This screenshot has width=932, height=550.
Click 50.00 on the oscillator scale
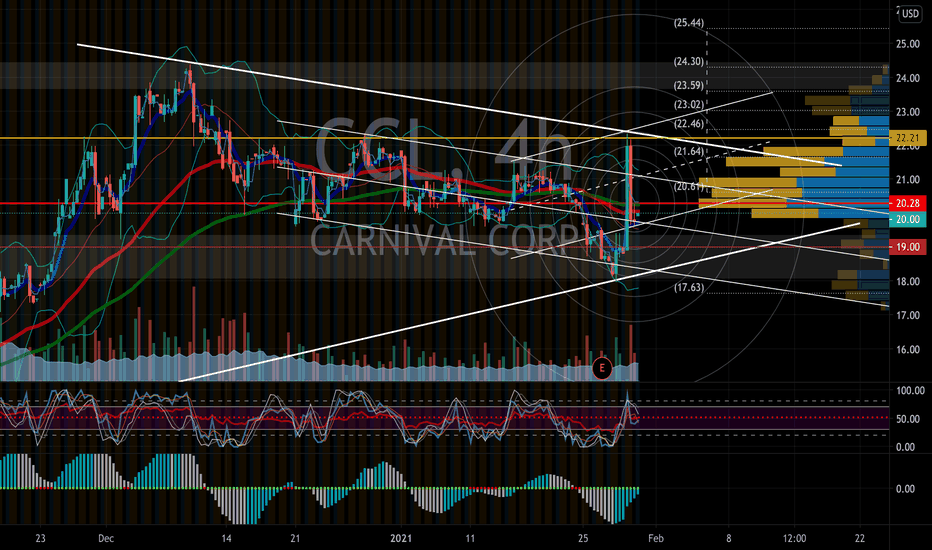pyautogui.click(x=908, y=419)
